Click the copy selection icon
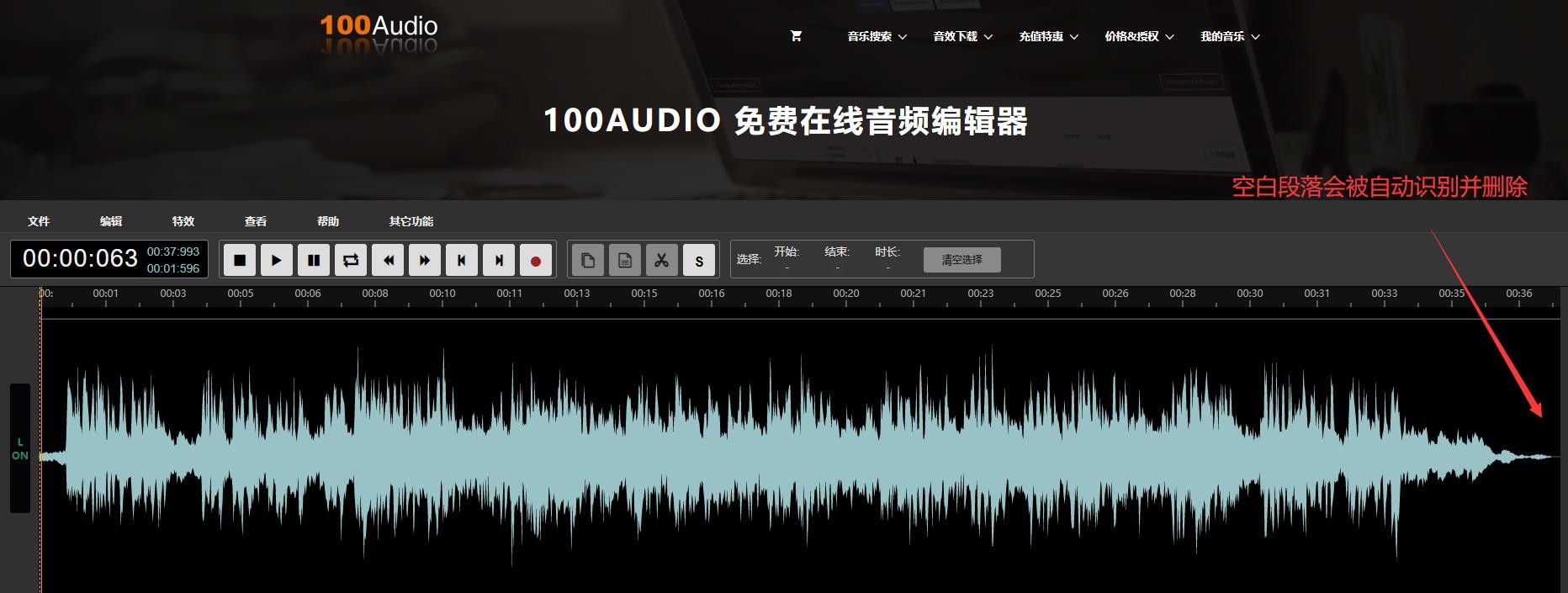The image size is (1568, 593). pos(588,260)
